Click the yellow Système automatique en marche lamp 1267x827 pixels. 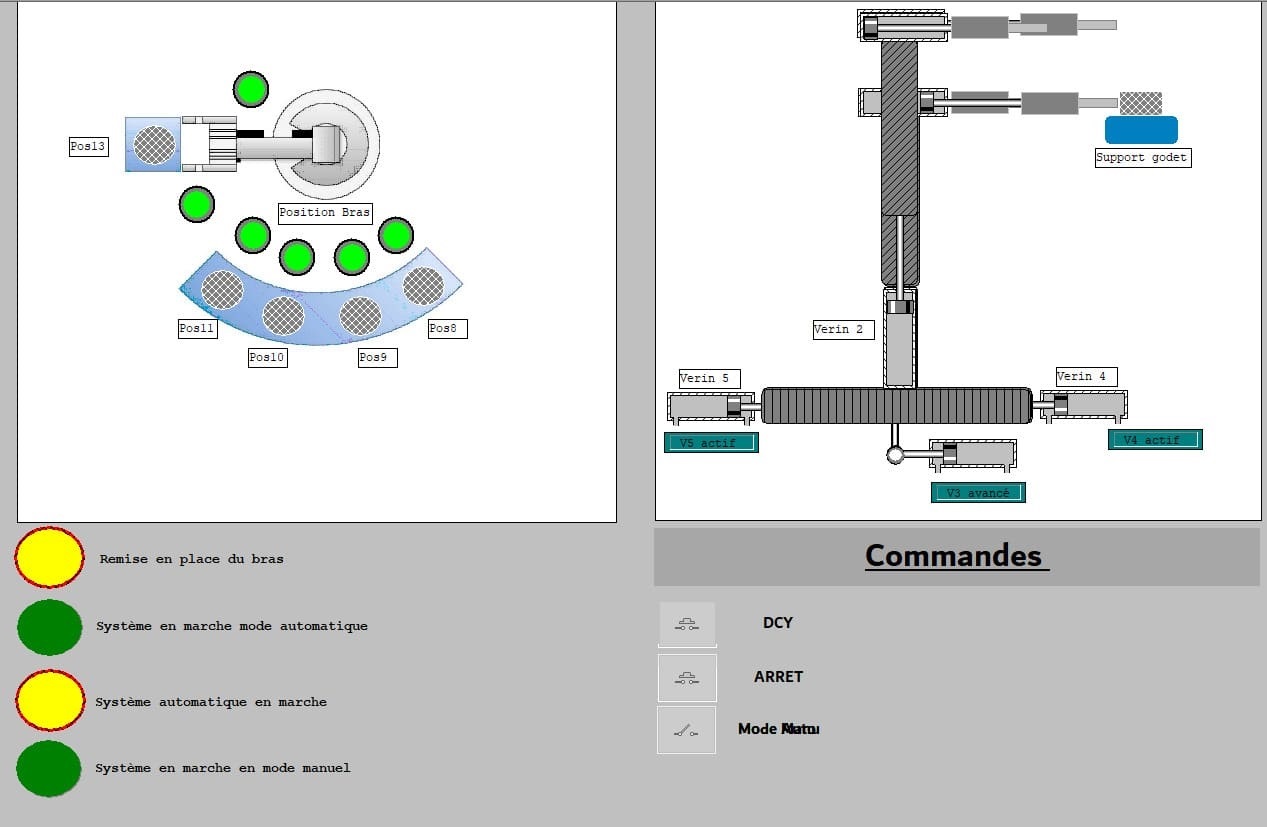pos(49,700)
